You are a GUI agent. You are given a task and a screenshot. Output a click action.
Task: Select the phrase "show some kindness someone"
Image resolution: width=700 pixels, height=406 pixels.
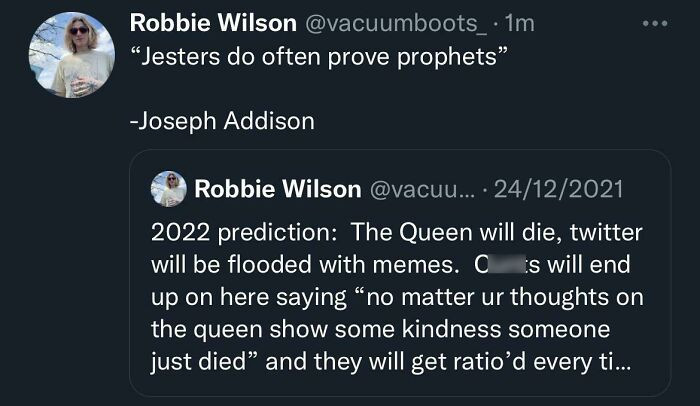[440, 329]
